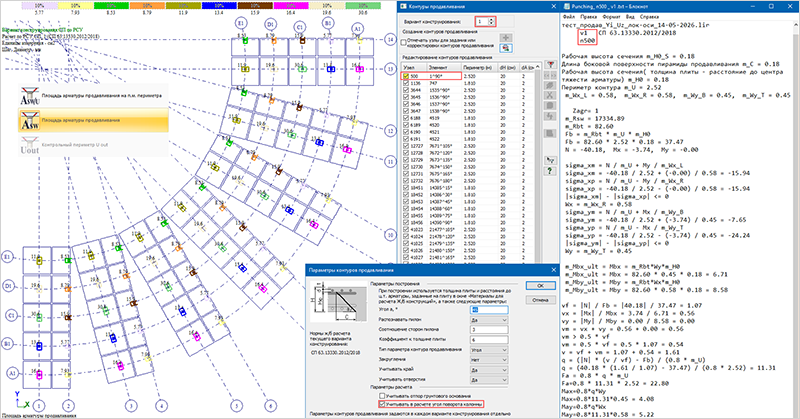
Task: Open the Справка menu in Notepad
Action: click(649, 16)
